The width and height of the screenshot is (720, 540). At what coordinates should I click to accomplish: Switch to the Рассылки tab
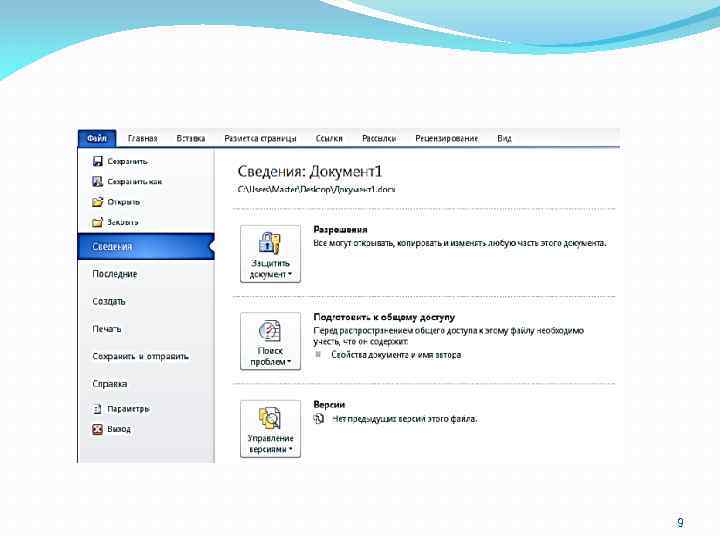coord(379,138)
